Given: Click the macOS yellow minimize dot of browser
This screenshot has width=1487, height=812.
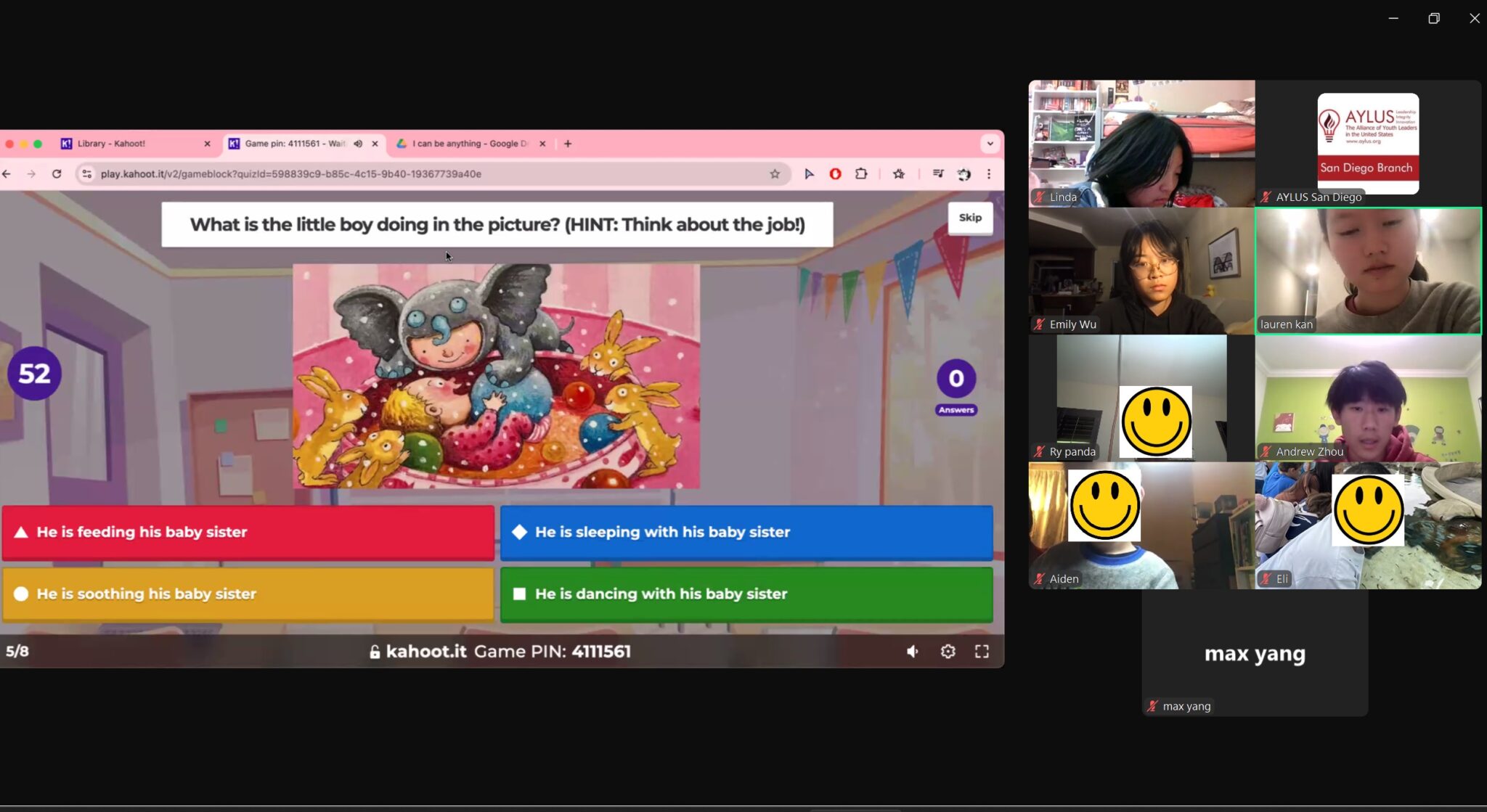Looking at the screenshot, I should tap(24, 144).
